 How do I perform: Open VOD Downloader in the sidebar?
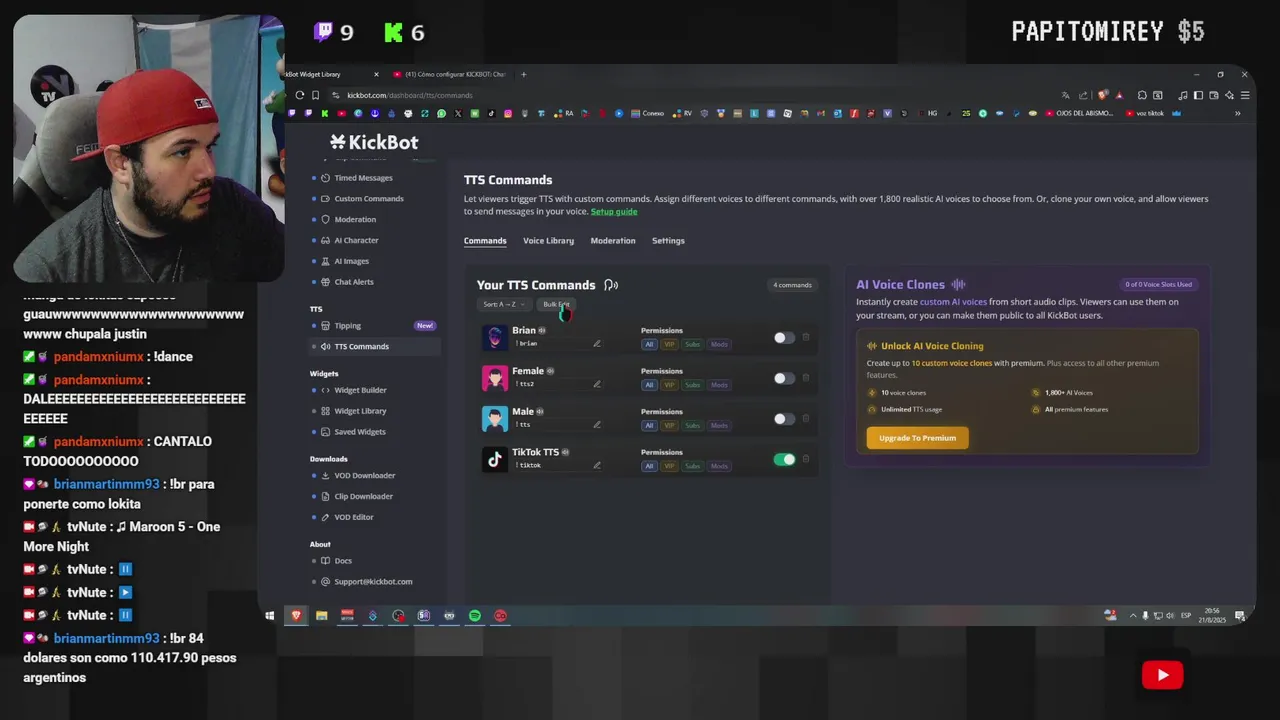pyautogui.click(x=365, y=476)
